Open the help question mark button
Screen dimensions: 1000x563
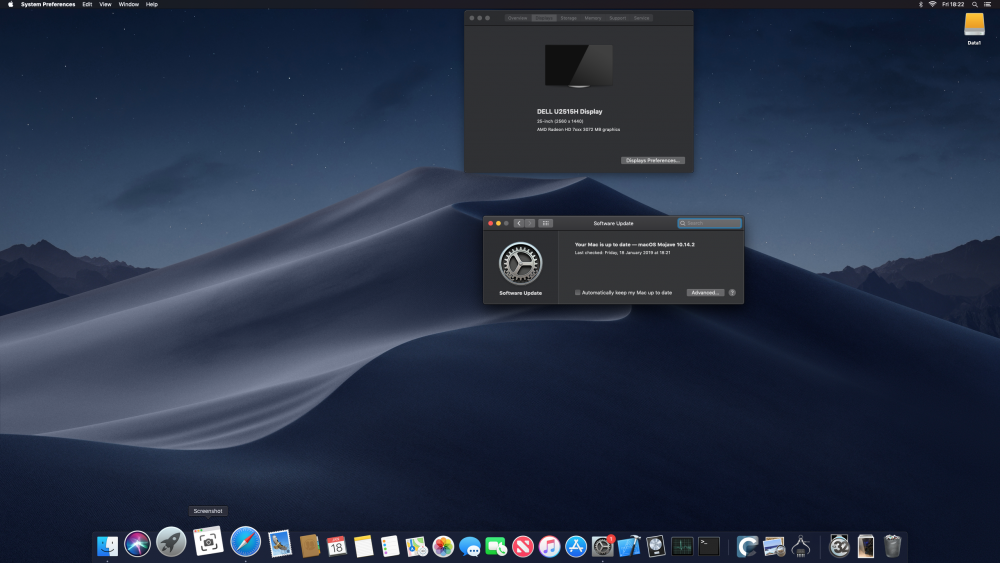(732, 293)
